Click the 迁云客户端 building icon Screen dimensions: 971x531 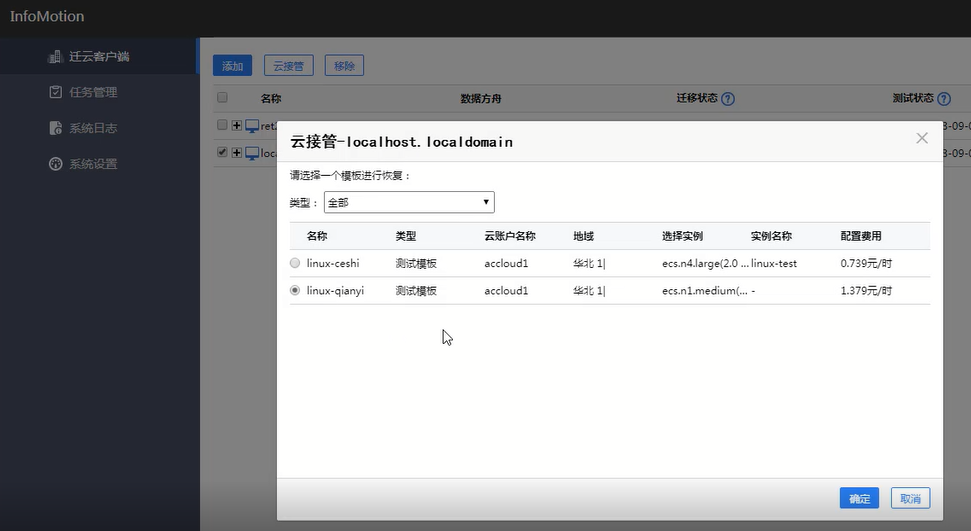(x=55, y=56)
